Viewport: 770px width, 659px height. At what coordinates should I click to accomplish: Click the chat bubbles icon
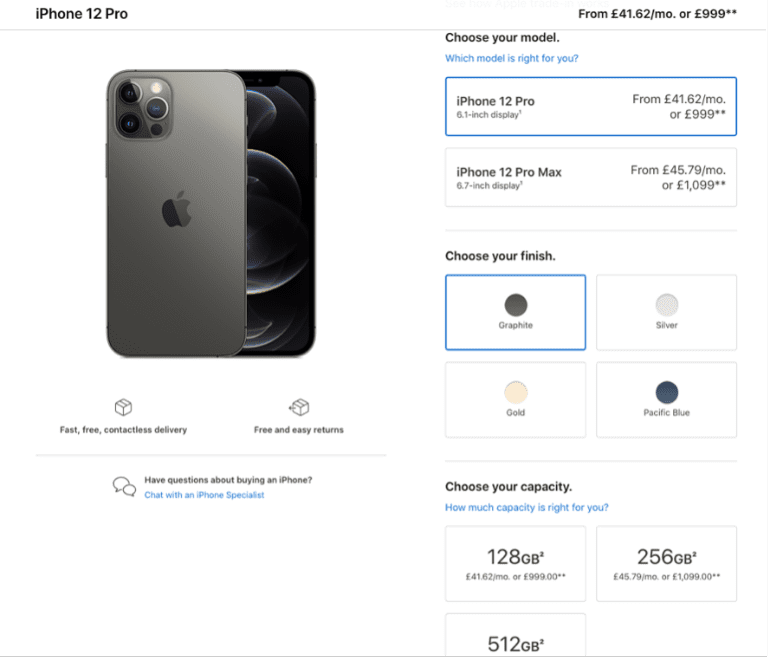[x=124, y=487]
